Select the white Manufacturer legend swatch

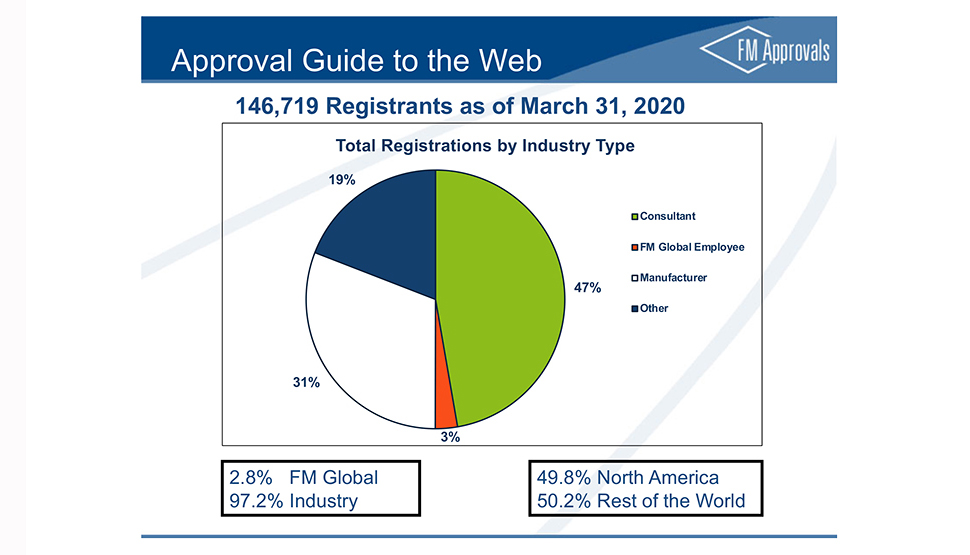pos(634,278)
